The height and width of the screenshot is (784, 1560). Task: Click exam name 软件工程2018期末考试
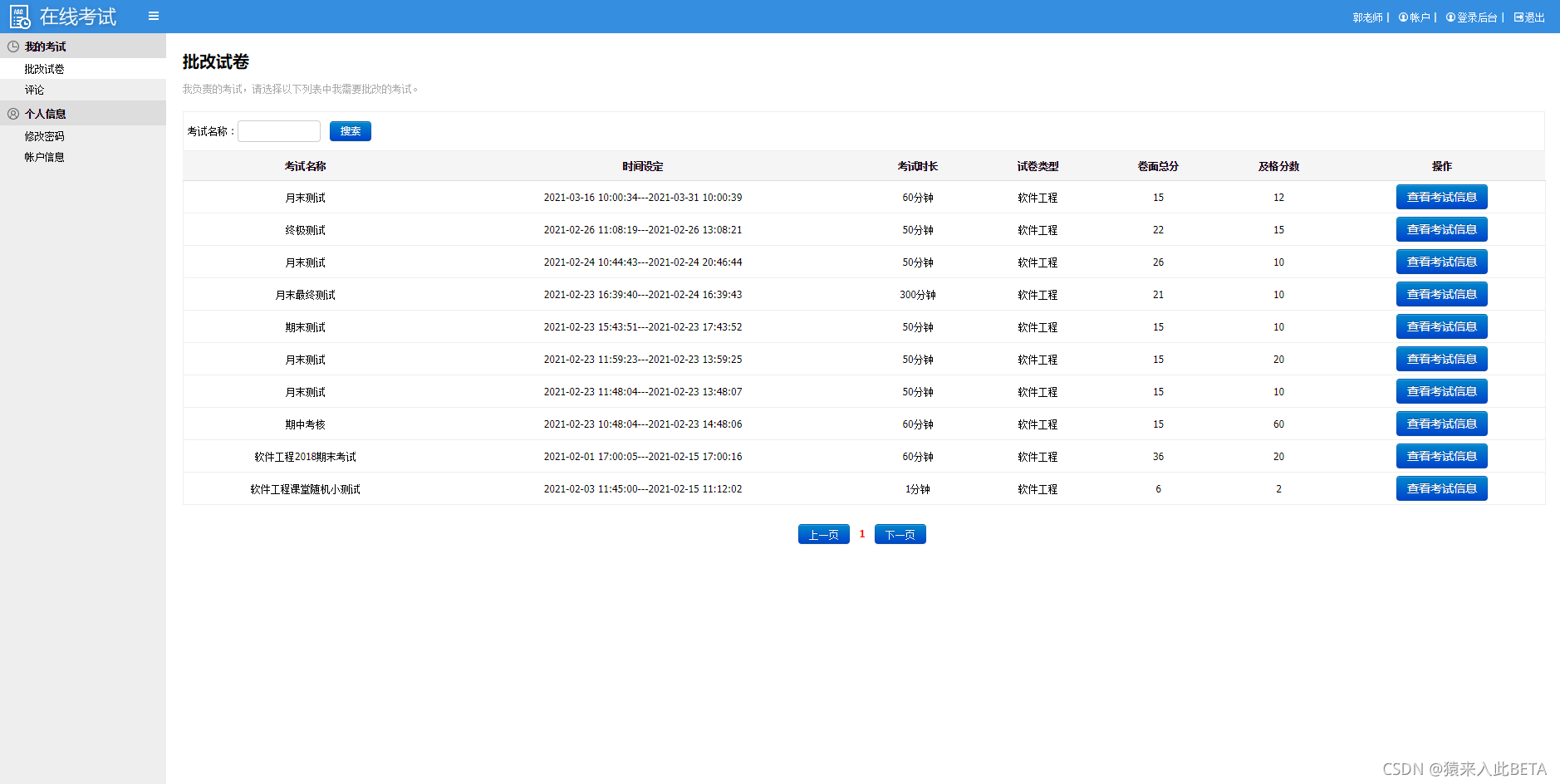[306, 457]
